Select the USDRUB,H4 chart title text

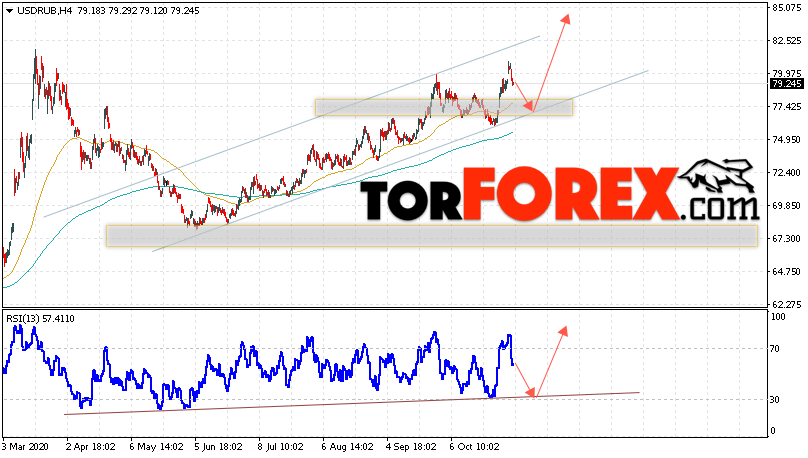point(44,11)
